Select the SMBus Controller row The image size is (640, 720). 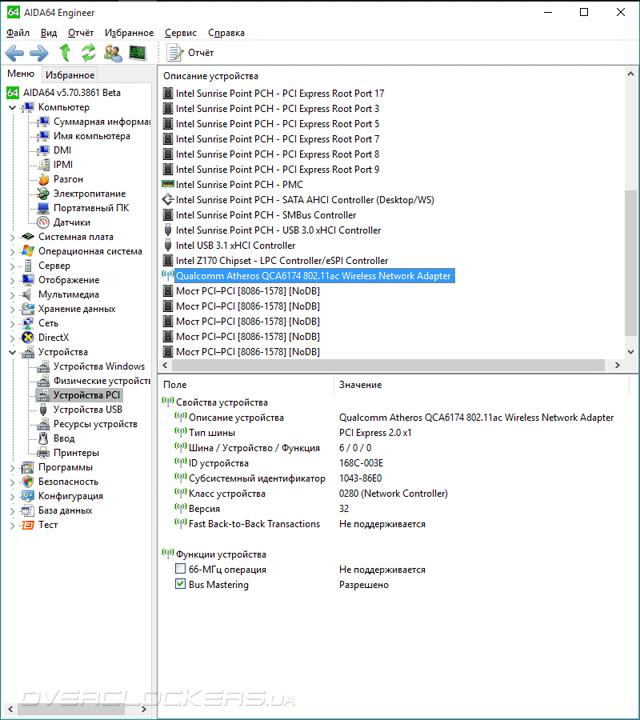pos(266,215)
